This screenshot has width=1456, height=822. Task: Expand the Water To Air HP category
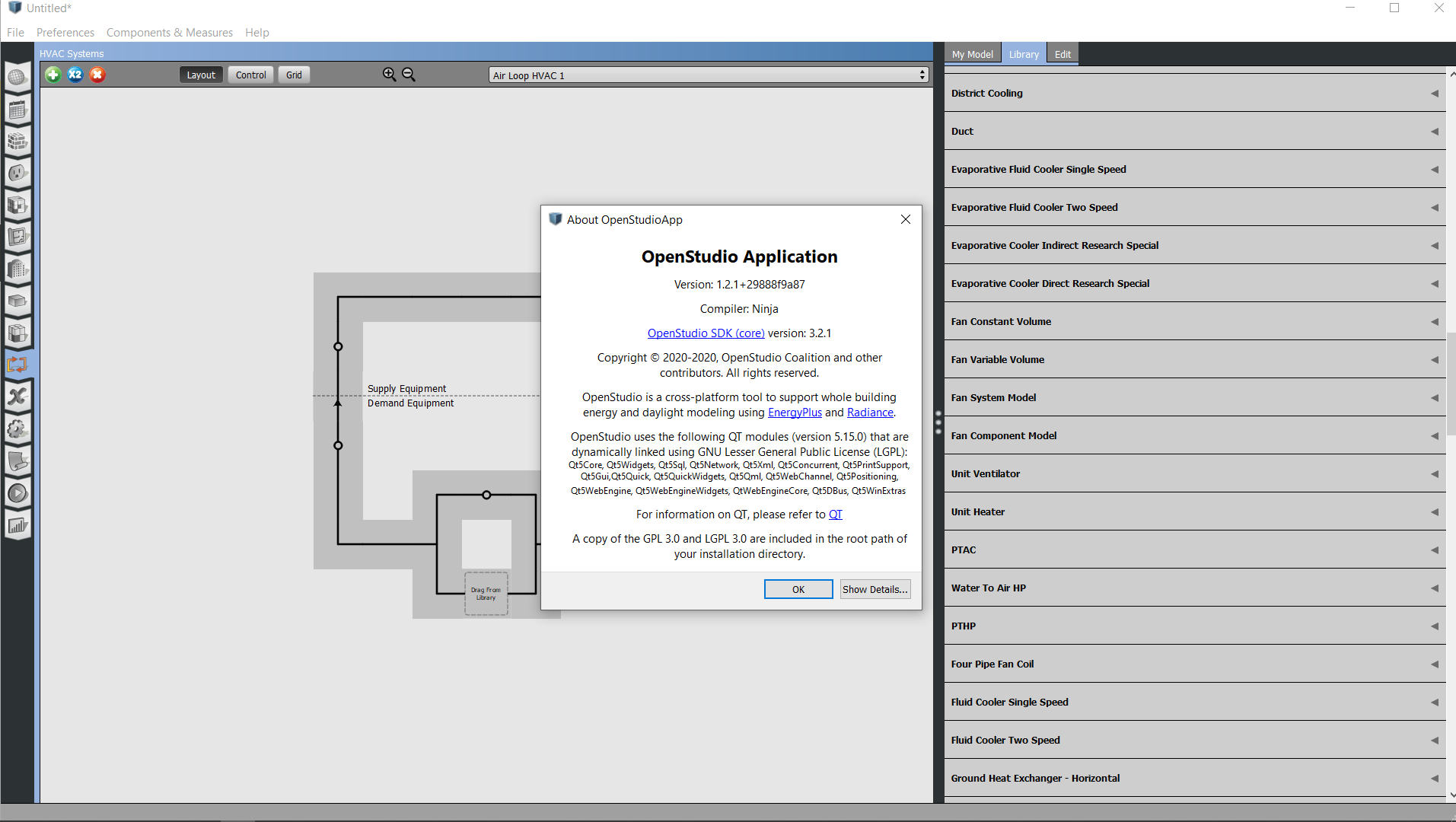click(1195, 588)
